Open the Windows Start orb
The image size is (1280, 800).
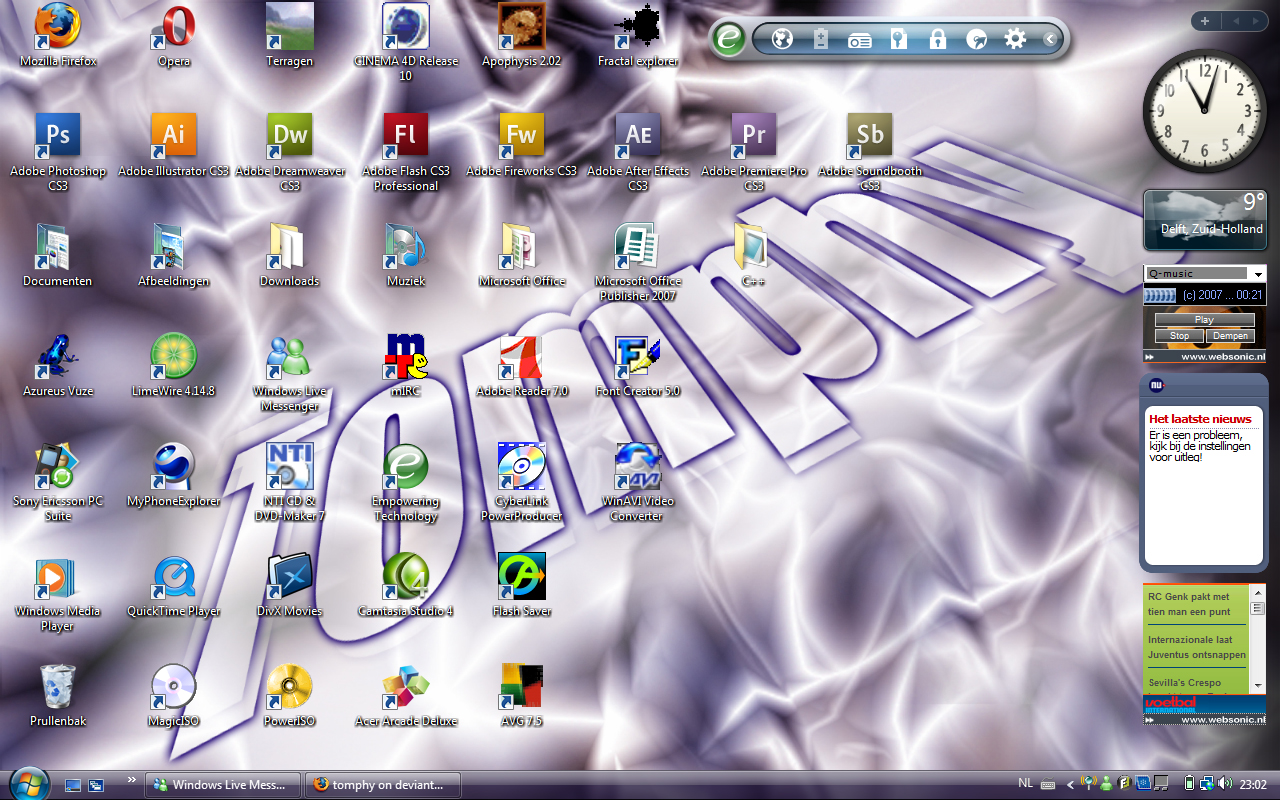pyautogui.click(x=28, y=783)
